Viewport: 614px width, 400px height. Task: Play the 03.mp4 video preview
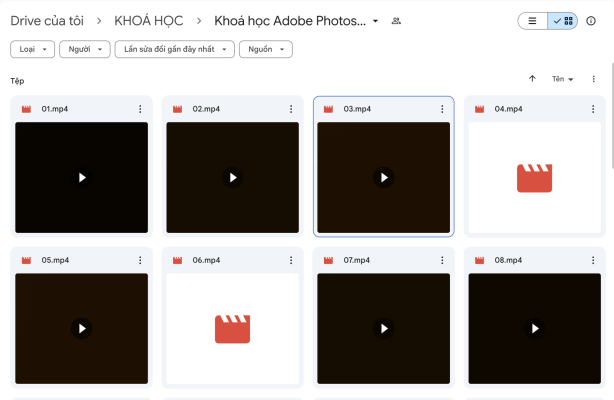(x=384, y=177)
